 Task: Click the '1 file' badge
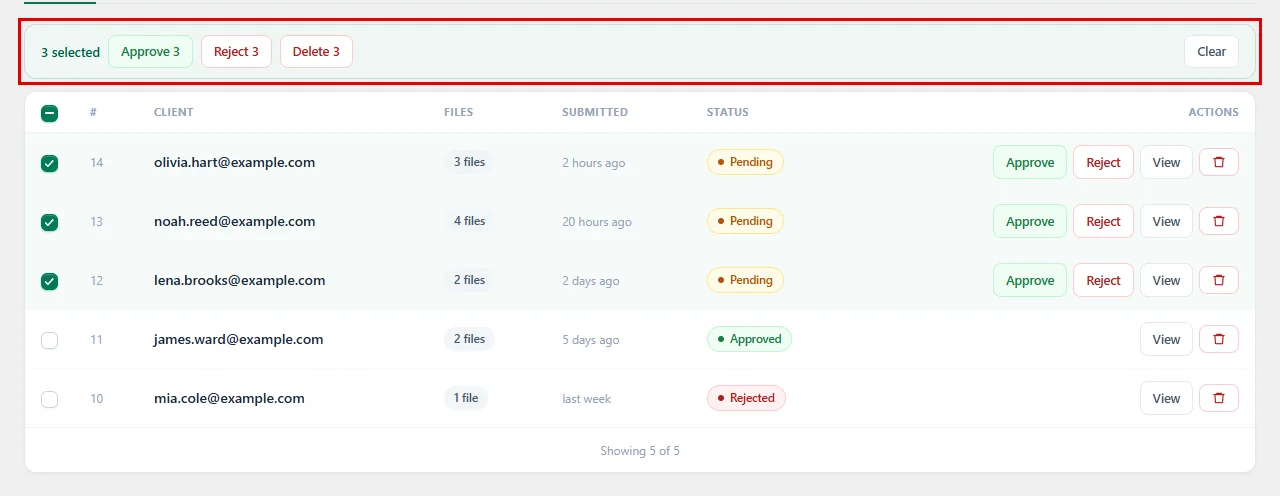tap(466, 398)
